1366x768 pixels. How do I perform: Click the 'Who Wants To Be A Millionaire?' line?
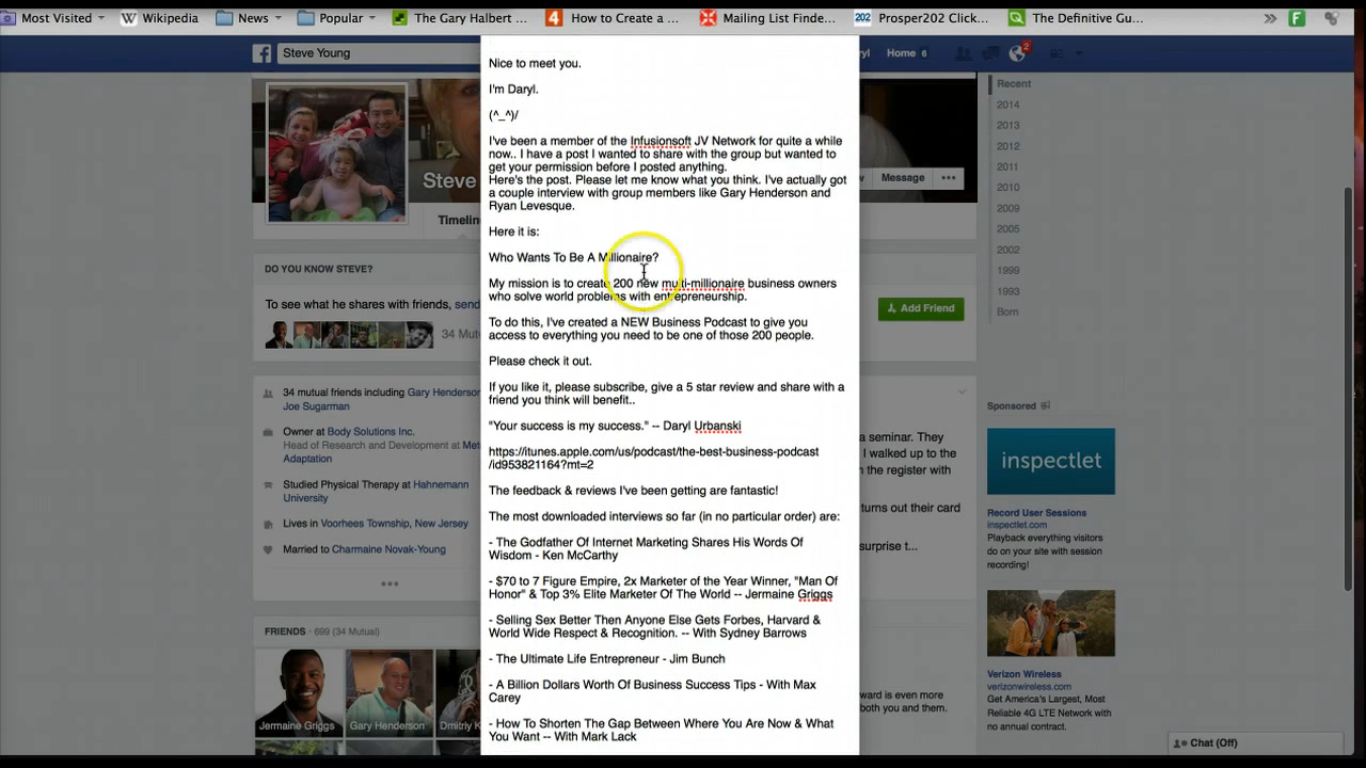(x=574, y=258)
